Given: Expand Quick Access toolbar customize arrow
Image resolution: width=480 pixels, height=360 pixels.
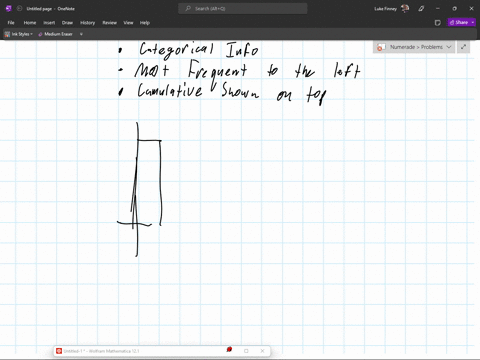Looking at the screenshot, I should [x=81, y=34].
